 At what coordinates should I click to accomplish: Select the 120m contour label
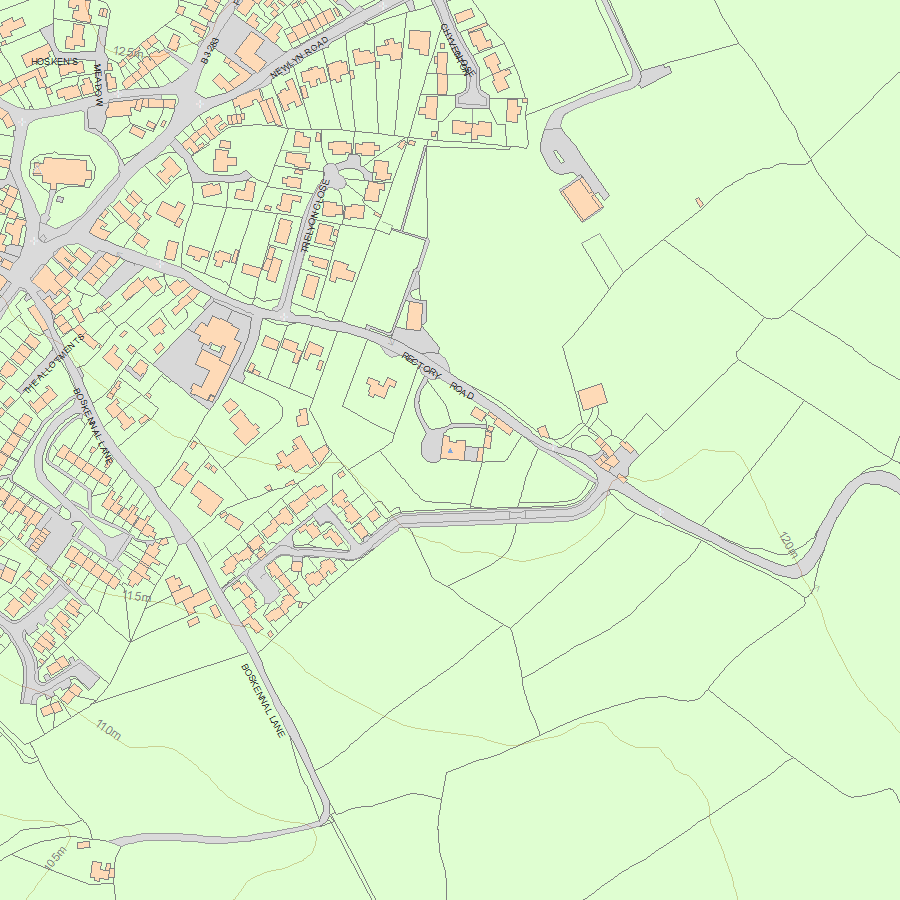pyautogui.click(x=789, y=545)
